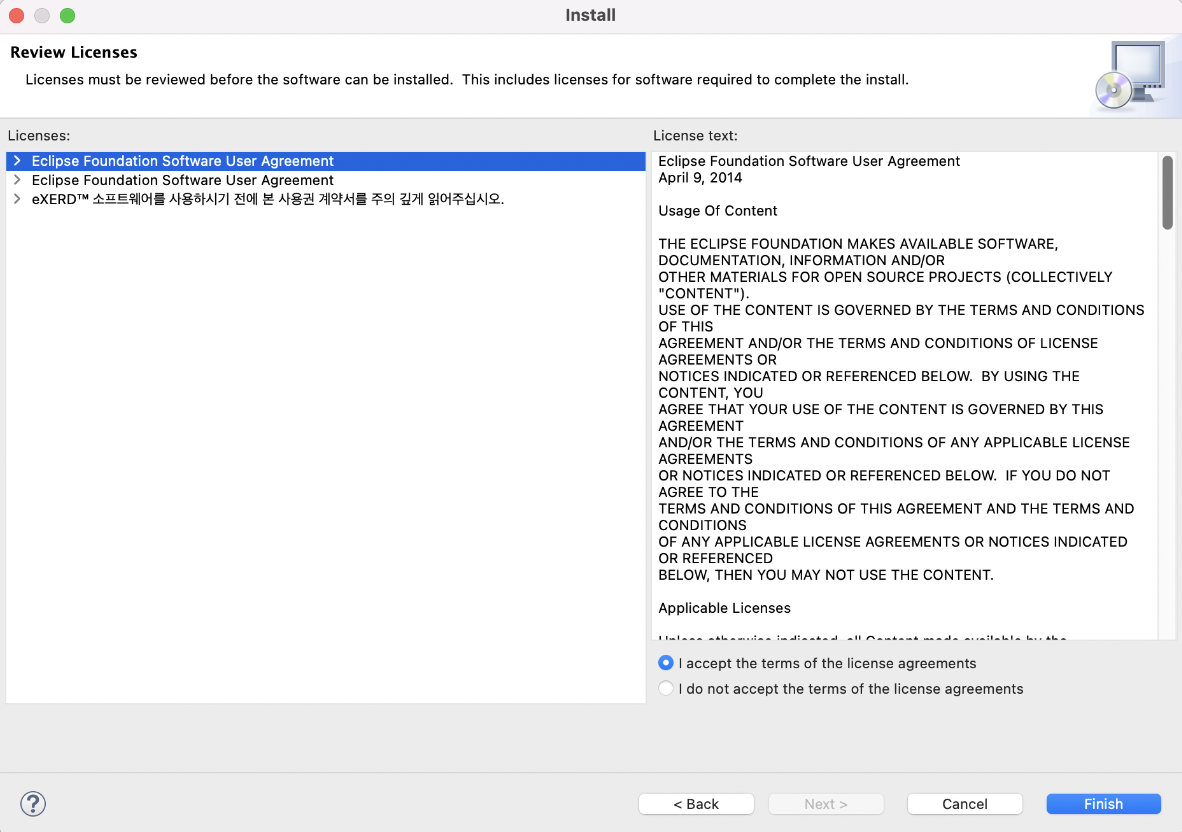Click the 'Applicable Licenses' heading text

pos(724,608)
